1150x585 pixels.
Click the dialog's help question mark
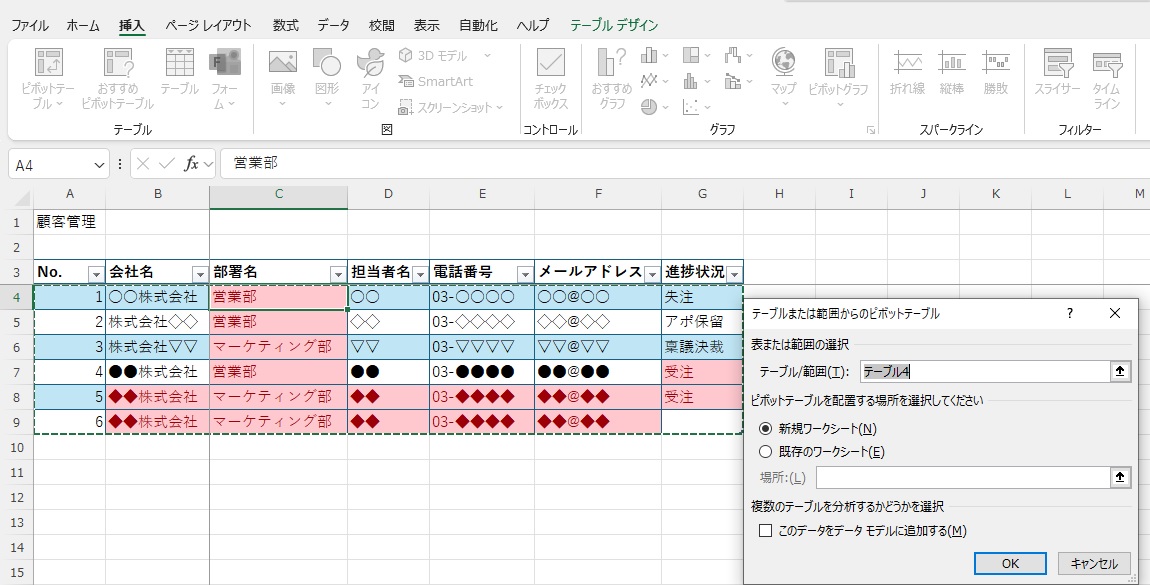(1069, 313)
